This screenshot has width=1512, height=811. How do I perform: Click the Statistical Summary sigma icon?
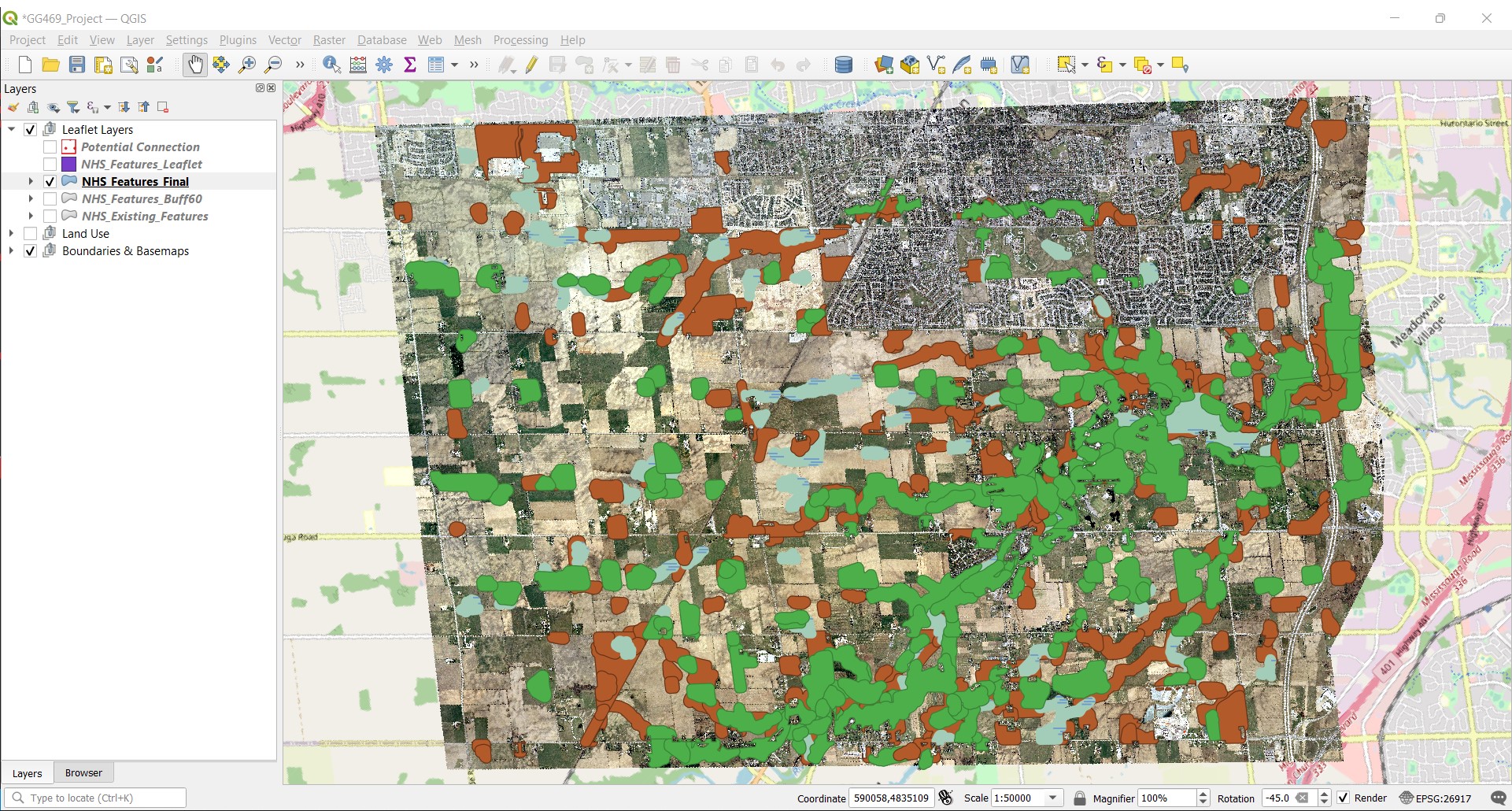coord(410,65)
